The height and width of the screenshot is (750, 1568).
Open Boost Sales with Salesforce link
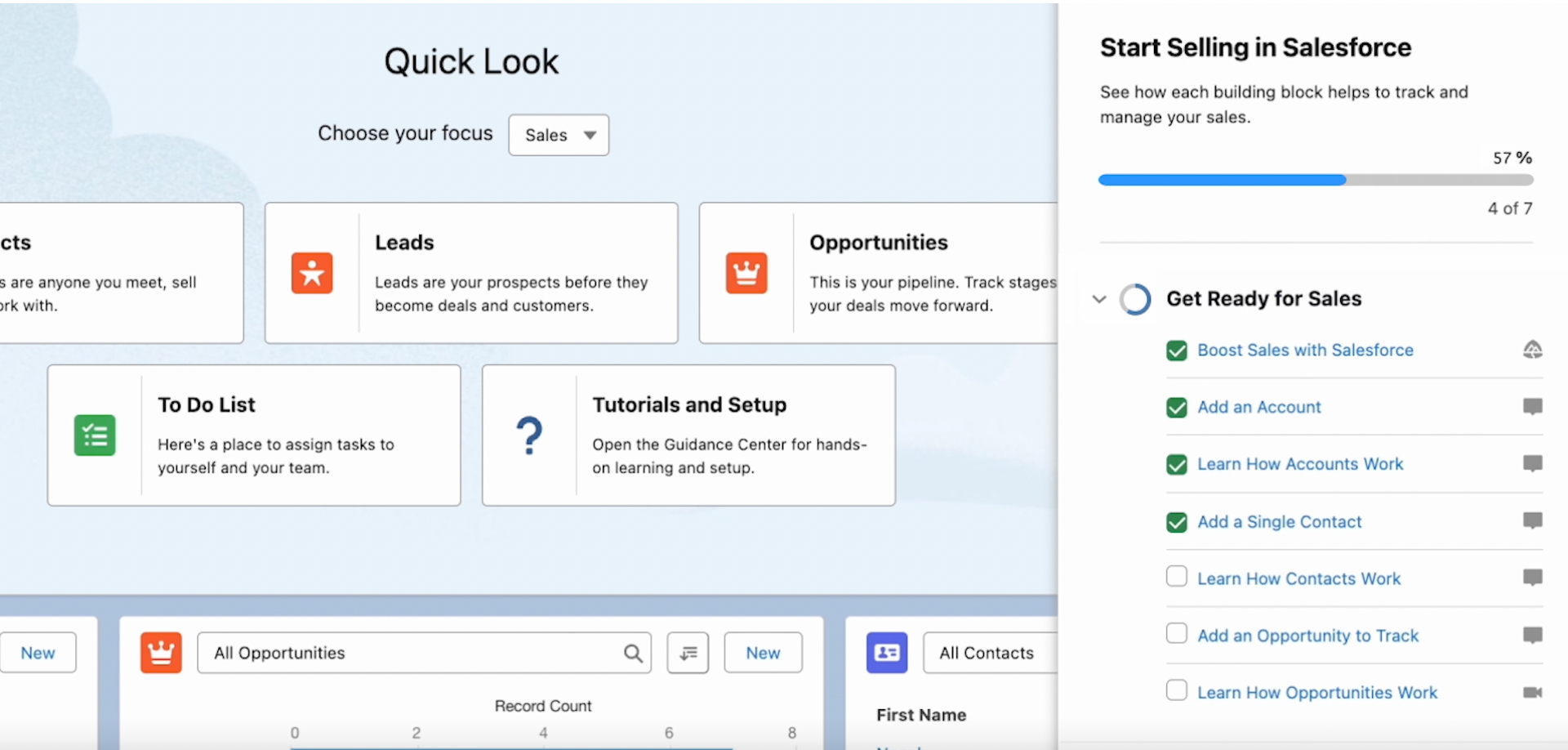tap(1305, 350)
